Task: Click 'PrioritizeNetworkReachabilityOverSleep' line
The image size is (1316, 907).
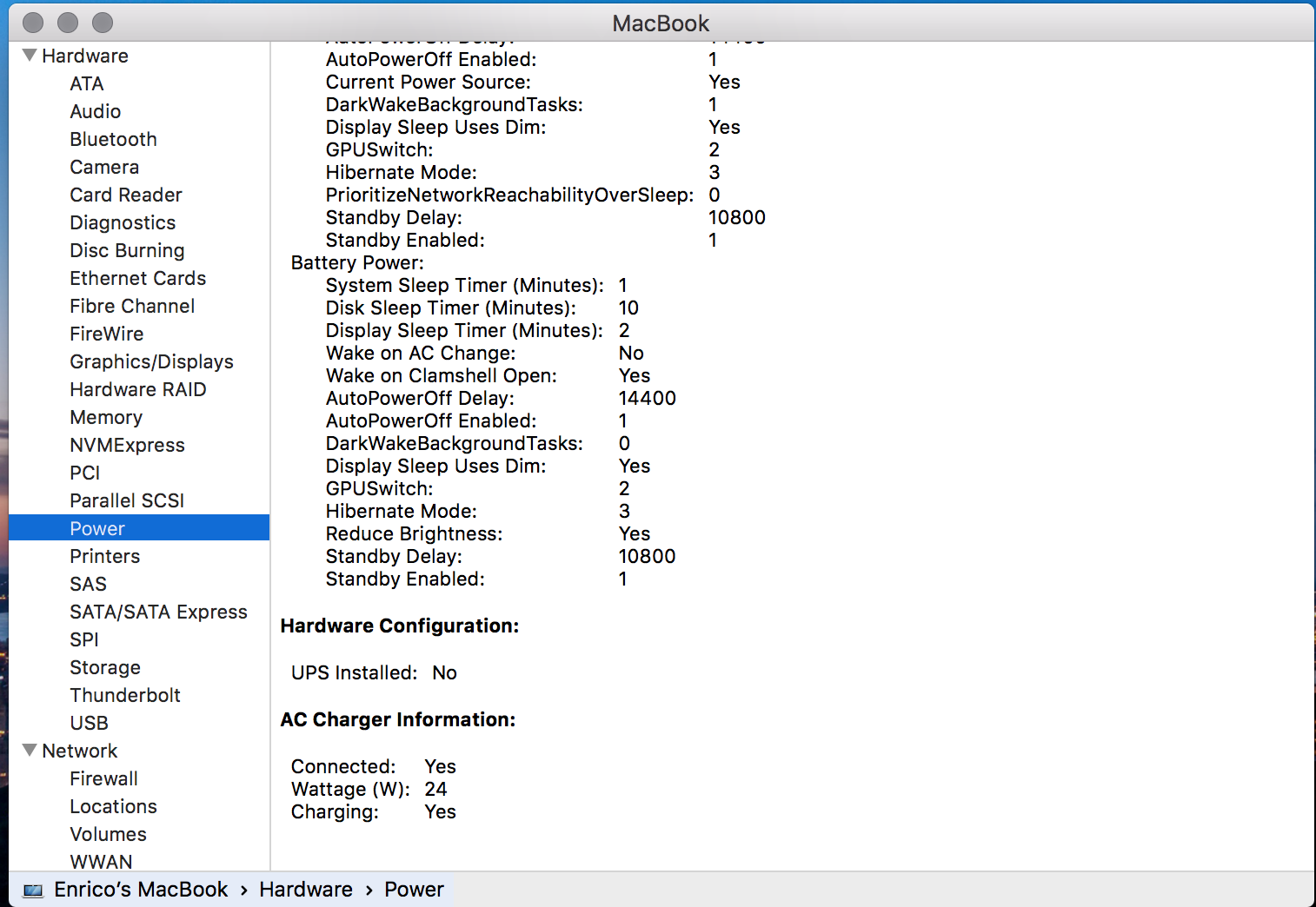Action: (523, 195)
